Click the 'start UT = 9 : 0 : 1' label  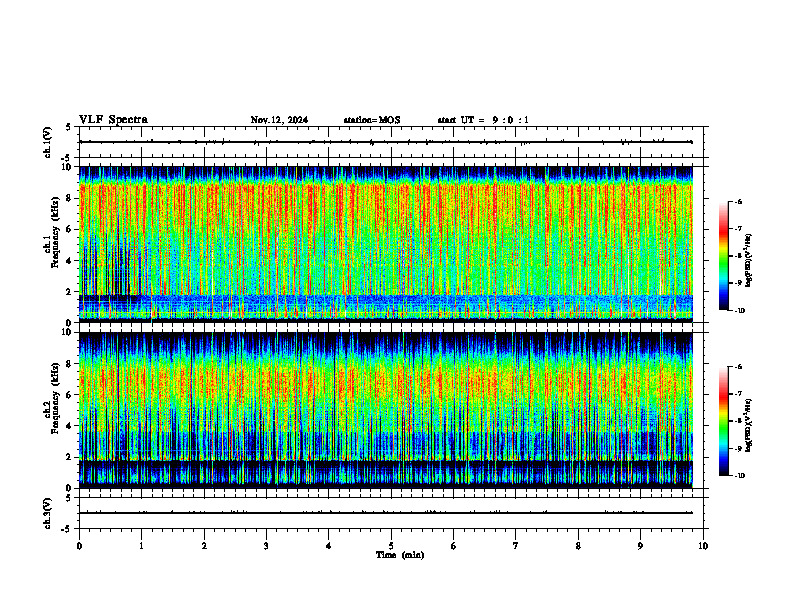click(x=483, y=120)
